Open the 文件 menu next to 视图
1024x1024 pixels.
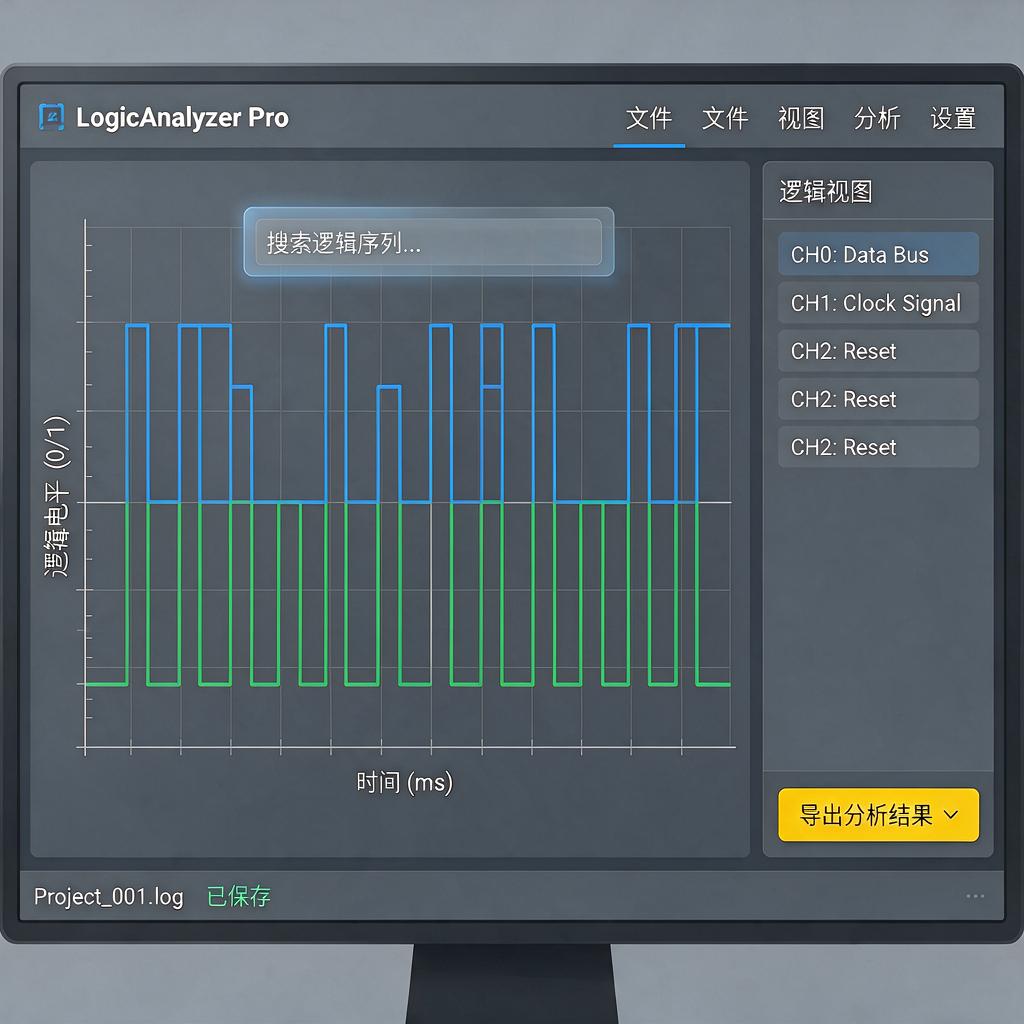[x=725, y=118]
